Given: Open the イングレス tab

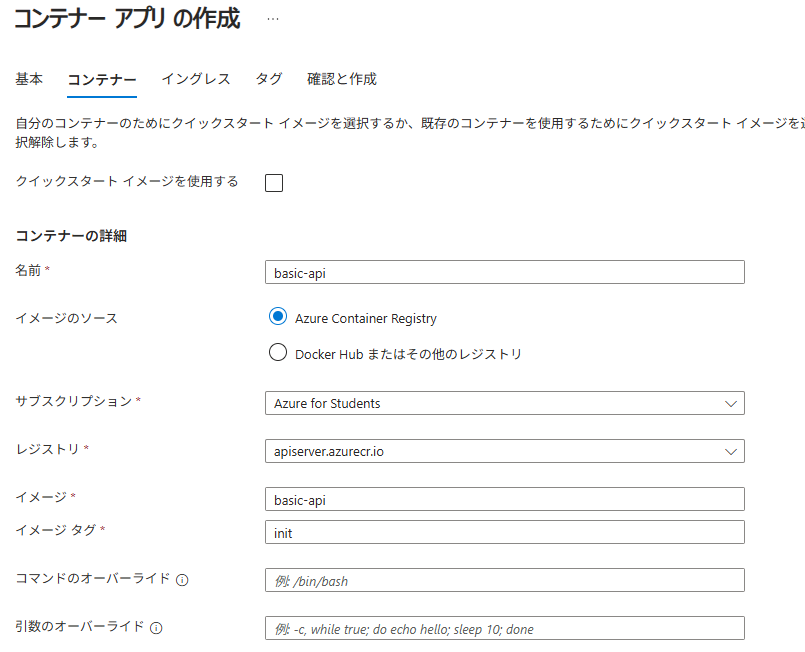Looking at the screenshot, I should 196,79.
